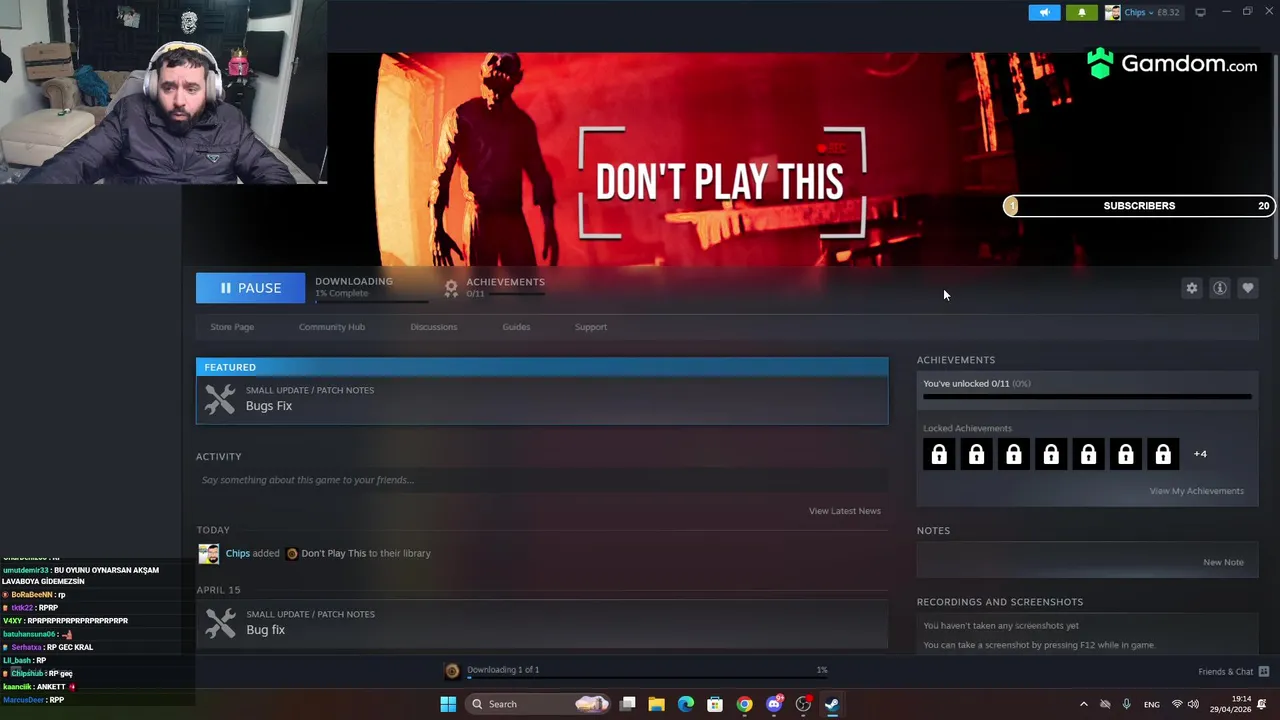This screenshot has height=720, width=1280.
Task: Open Discord from taskbar
Action: 774,704
